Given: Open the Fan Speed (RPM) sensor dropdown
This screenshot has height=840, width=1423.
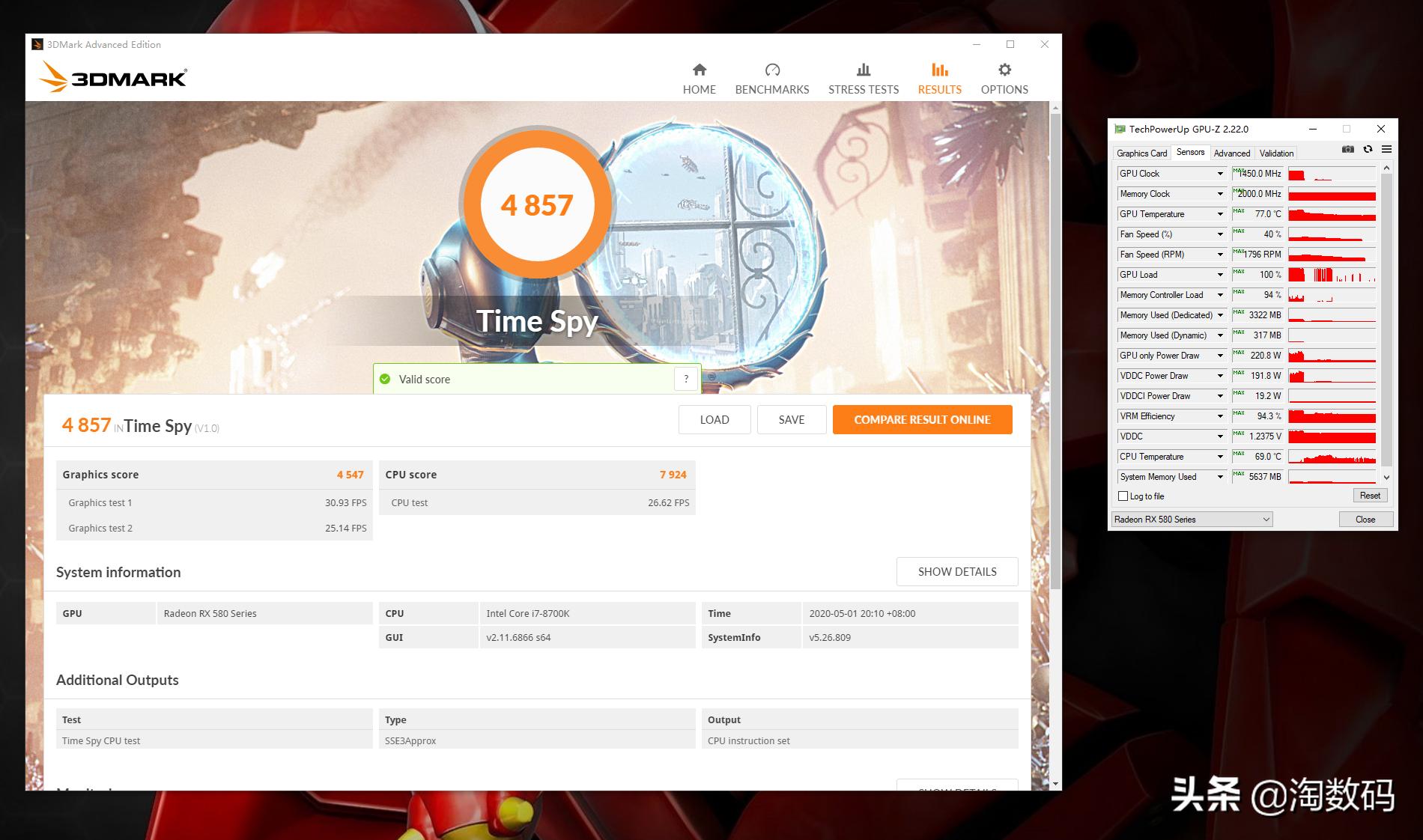Looking at the screenshot, I should point(1220,255).
